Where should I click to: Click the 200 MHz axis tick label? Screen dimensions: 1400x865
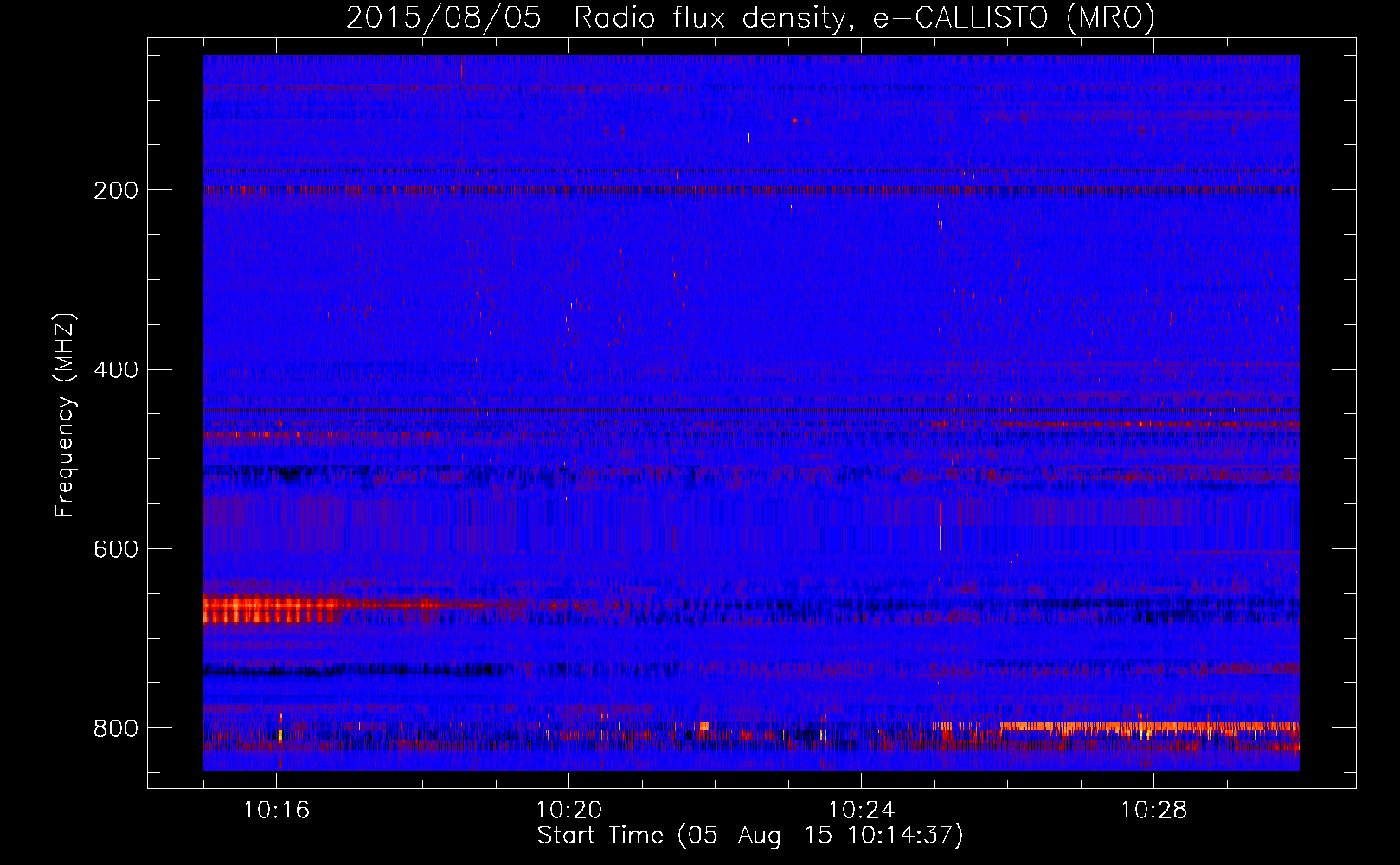[116, 190]
